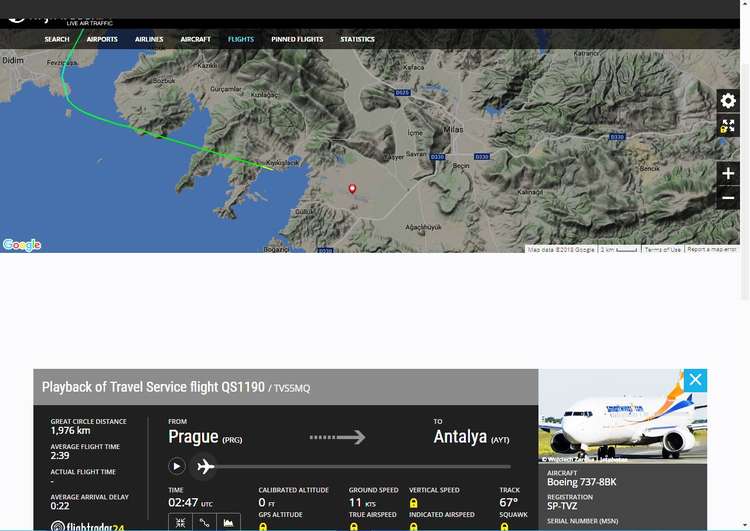Open the Statistics menu

tap(357, 39)
